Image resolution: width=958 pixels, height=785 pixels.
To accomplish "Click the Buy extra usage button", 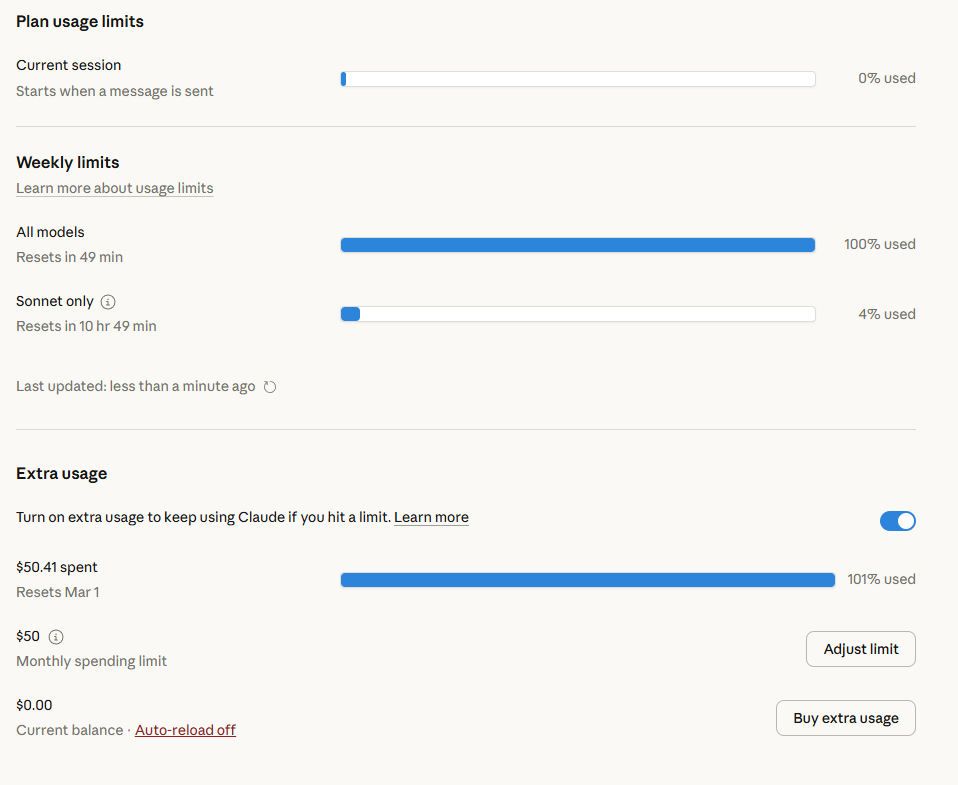I will tap(846, 718).
